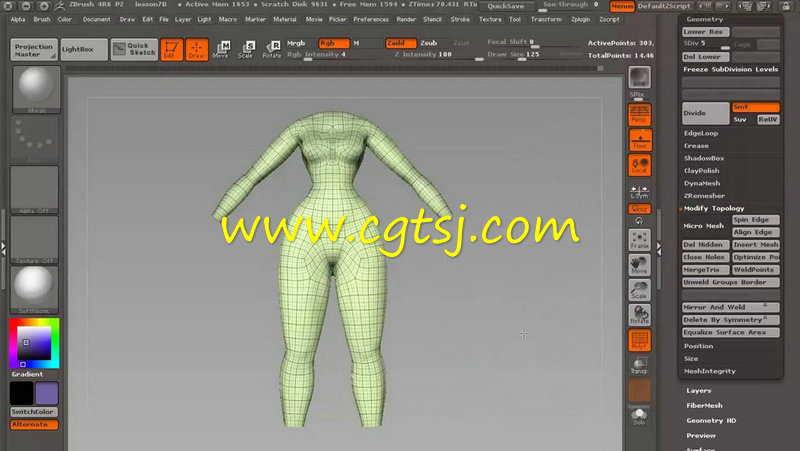
Task: Click the Edit mode icon
Action: tap(171, 49)
